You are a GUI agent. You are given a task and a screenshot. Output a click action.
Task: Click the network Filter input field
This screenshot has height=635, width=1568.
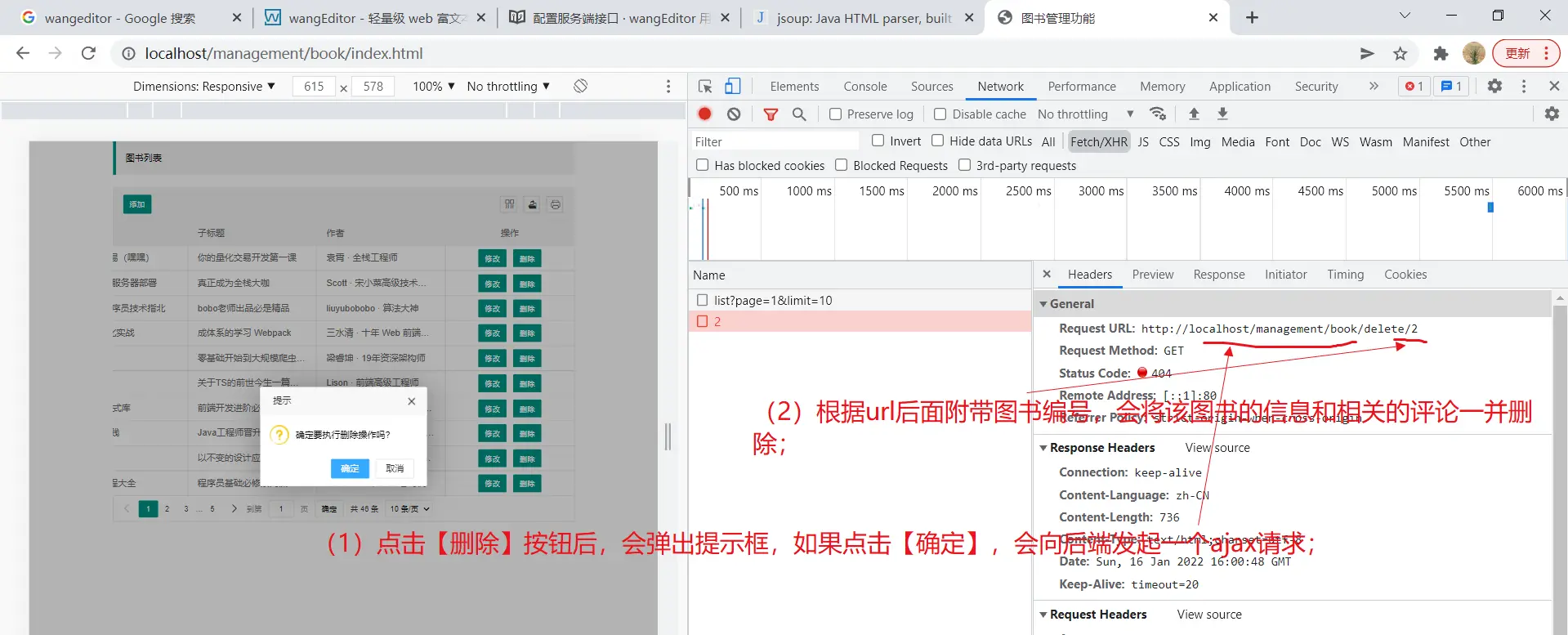point(775,142)
